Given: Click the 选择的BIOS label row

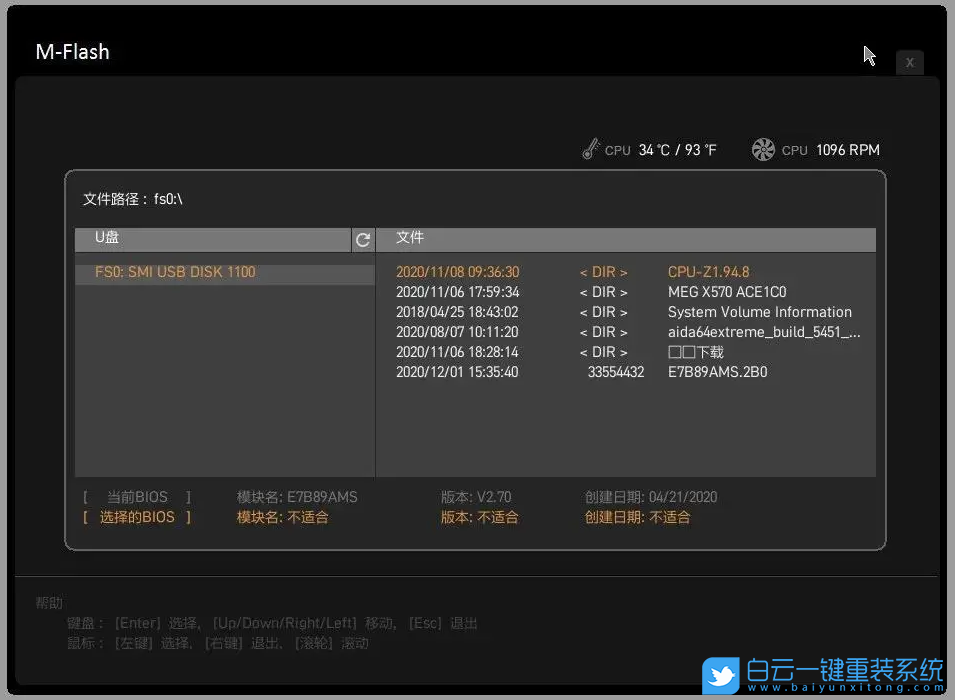Looking at the screenshot, I should (x=138, y=517).
